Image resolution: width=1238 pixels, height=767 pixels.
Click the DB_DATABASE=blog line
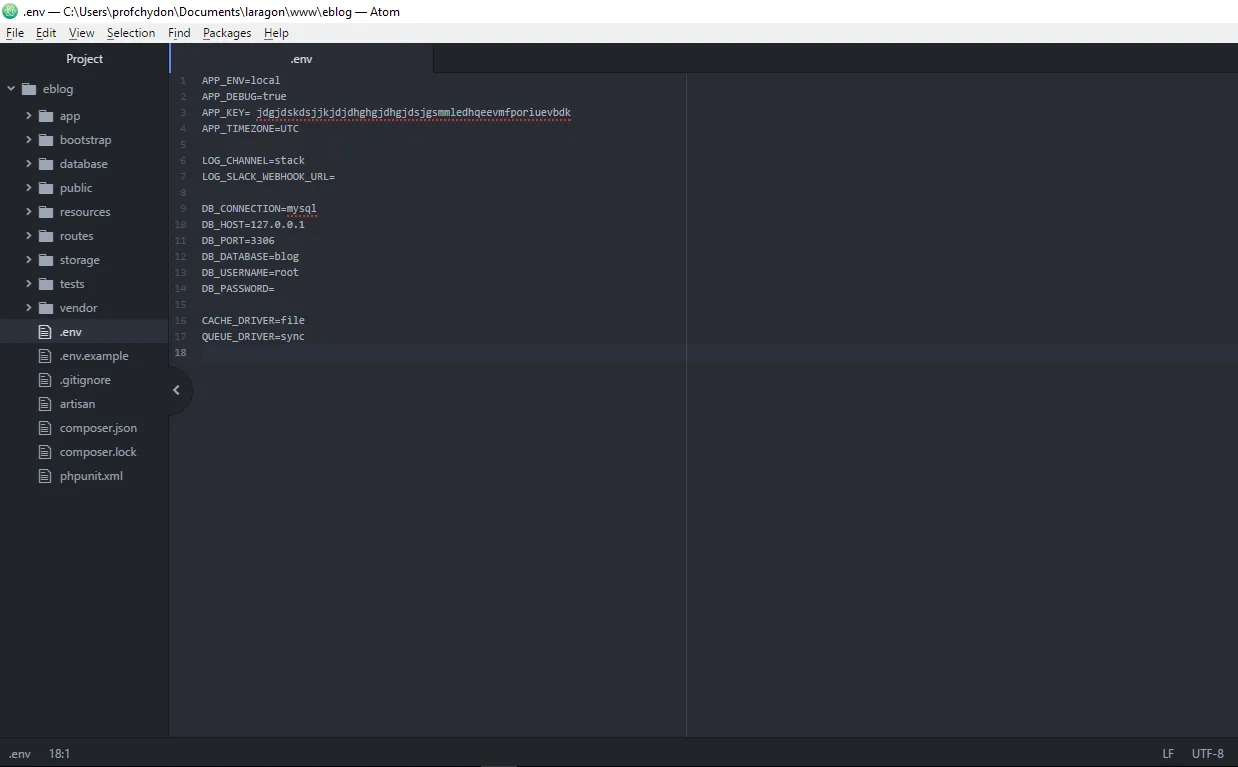click(250, 256)
